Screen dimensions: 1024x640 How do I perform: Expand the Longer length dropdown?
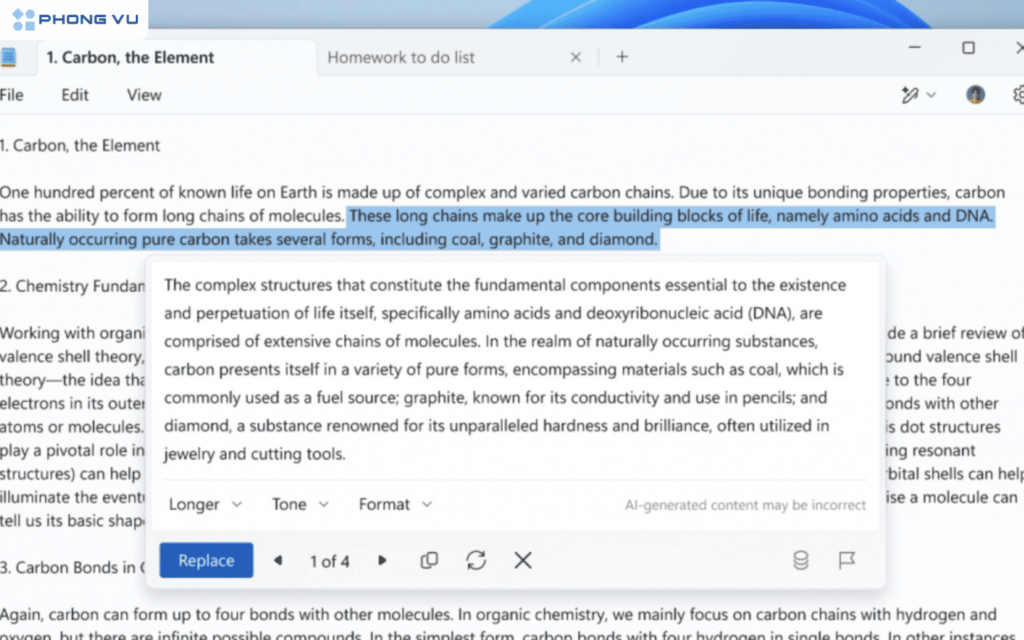pos(205,504)
